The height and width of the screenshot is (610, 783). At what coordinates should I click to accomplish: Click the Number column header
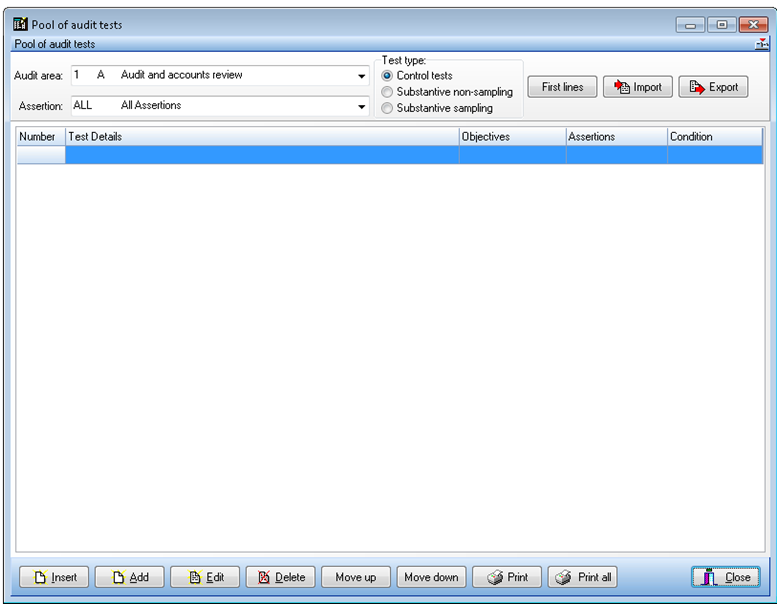pyautogui.click(x=41, y=137)
